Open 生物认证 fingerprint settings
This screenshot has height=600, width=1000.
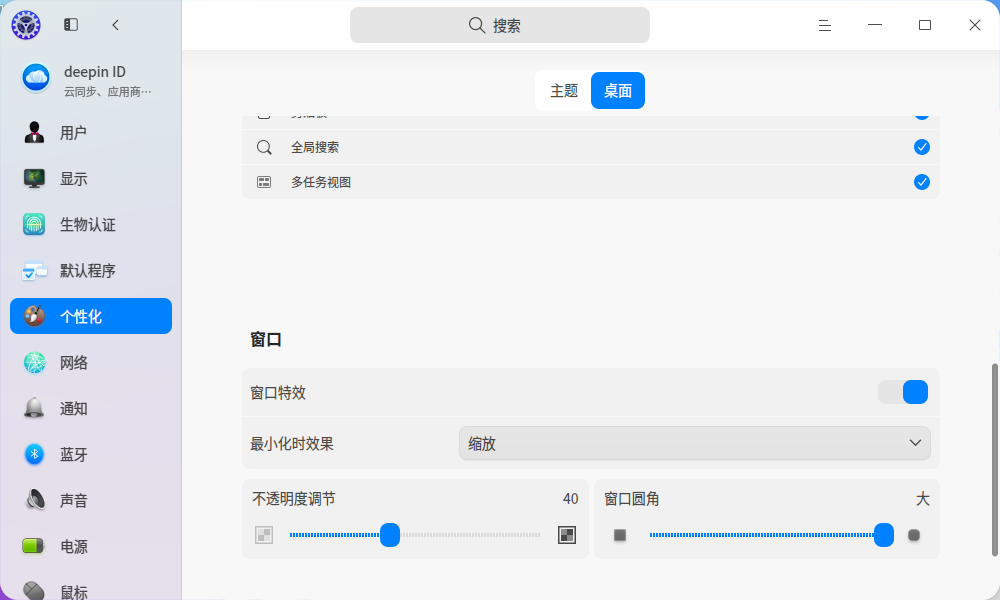(91, 224)
